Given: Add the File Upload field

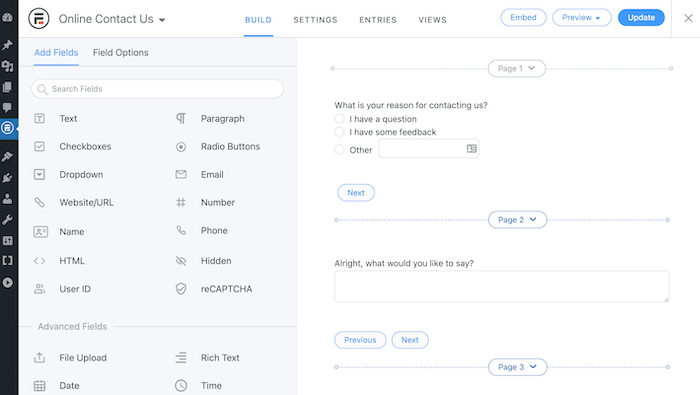Looking at the screenshot, I should click(70, 358).
